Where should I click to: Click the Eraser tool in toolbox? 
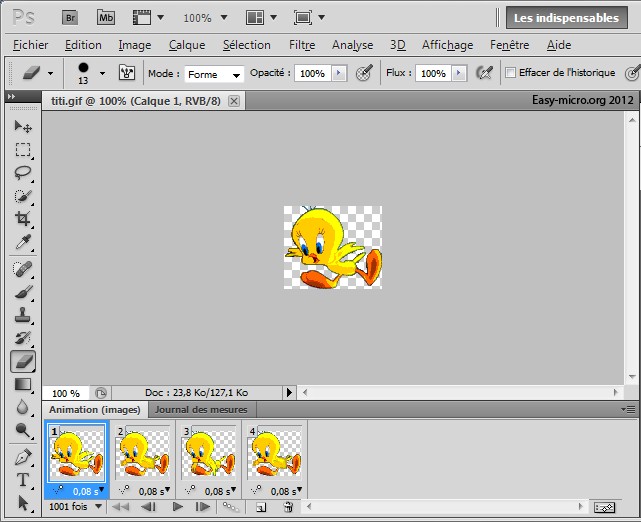click(23, 361)
